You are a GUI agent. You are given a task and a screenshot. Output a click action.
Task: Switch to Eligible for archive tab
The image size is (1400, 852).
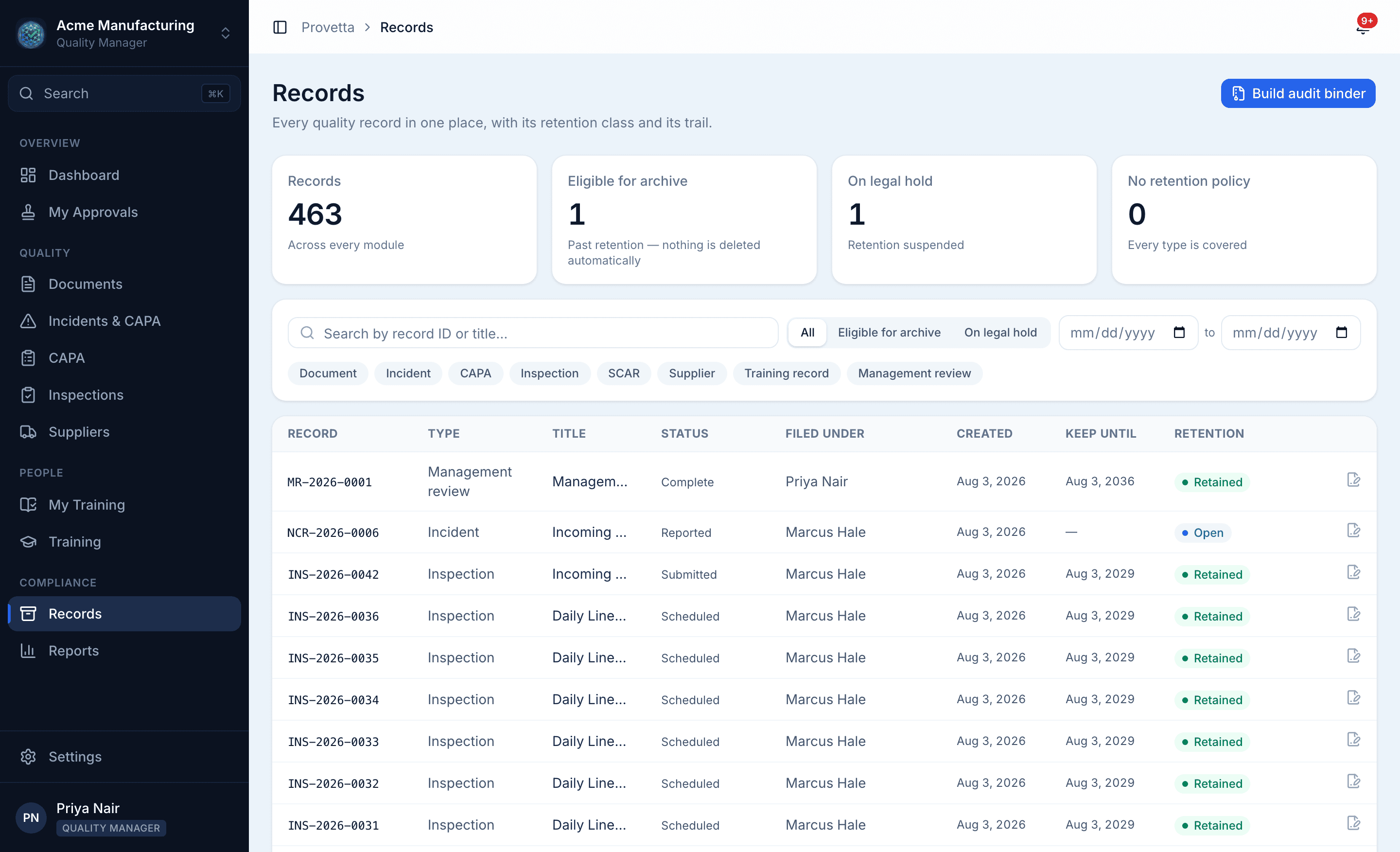click(889, 333)
